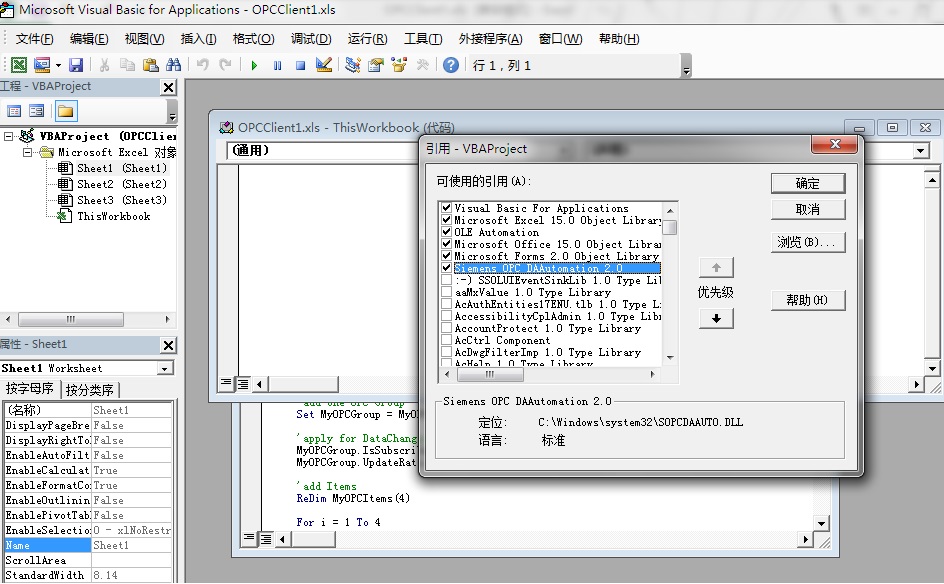Click View Code icon in project panel

[14, 111]
